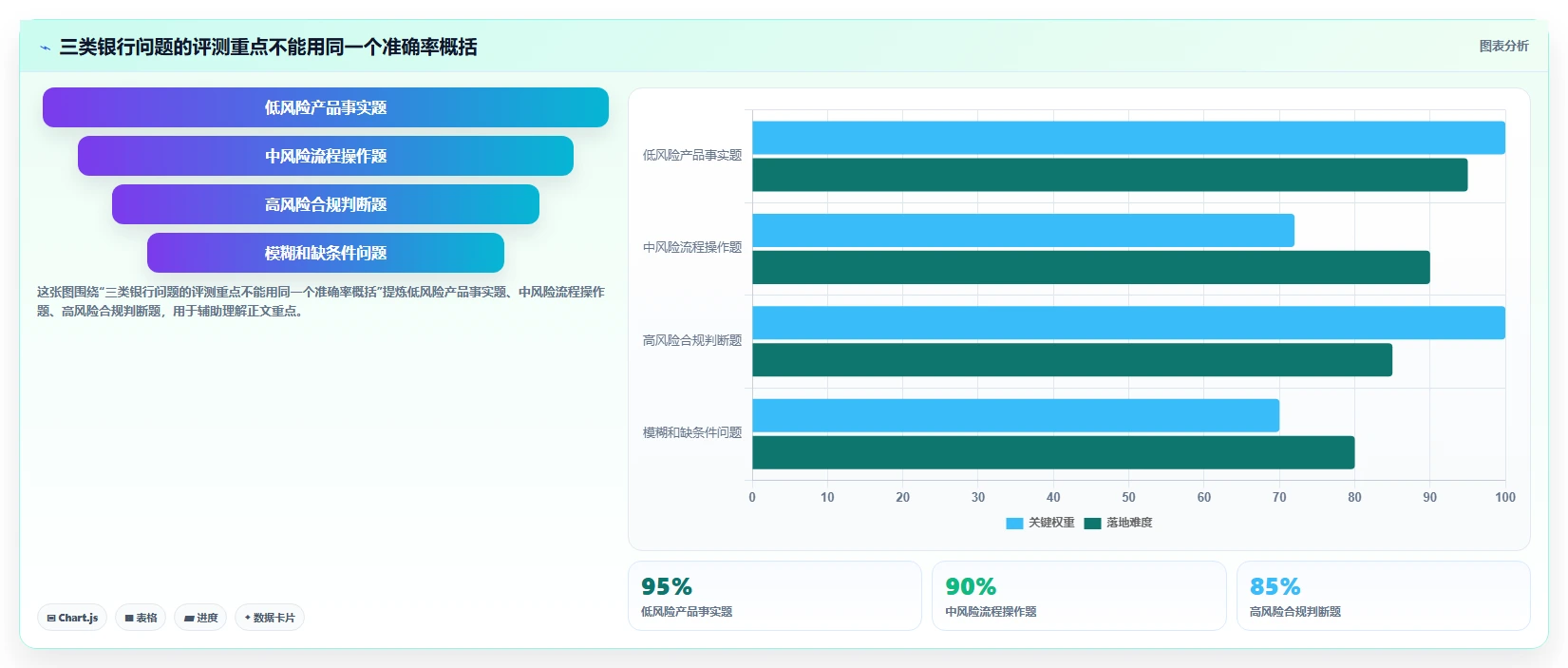Viewport: 1568px width, 668px height.
Task: Click the blue 关键权重 bar for 高风险合规判断题
Action: click(1128, 322)
